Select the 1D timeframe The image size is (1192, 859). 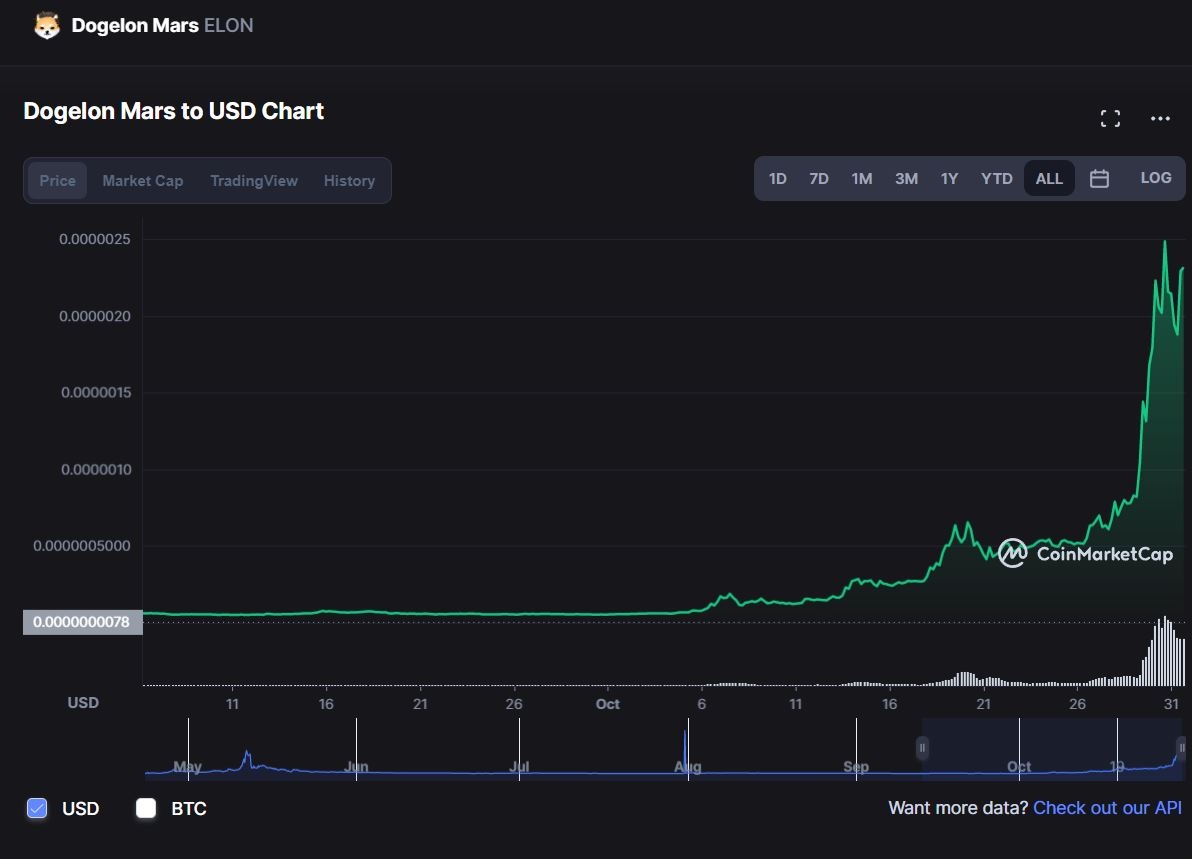tap(778, 178)
